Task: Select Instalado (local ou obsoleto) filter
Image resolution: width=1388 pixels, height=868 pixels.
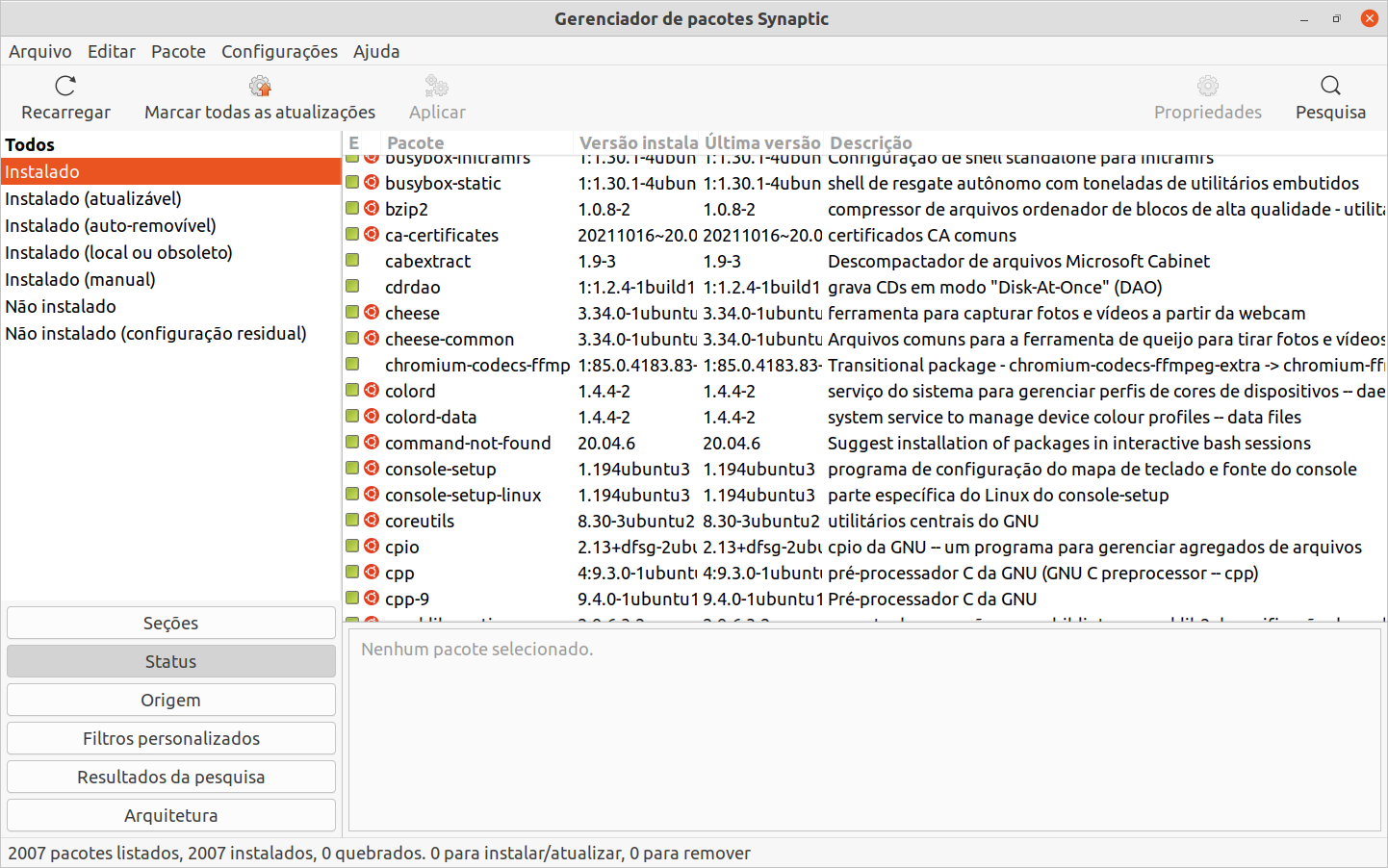Action: pos(171,252)
